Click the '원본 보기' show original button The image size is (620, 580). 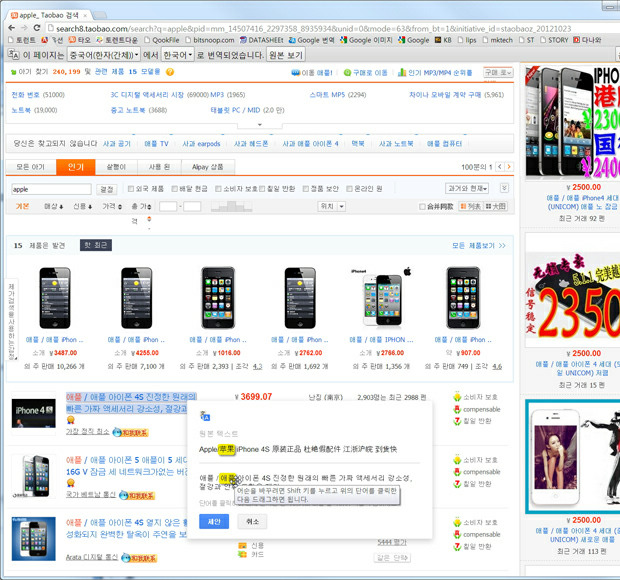click(x=286, y=55)
